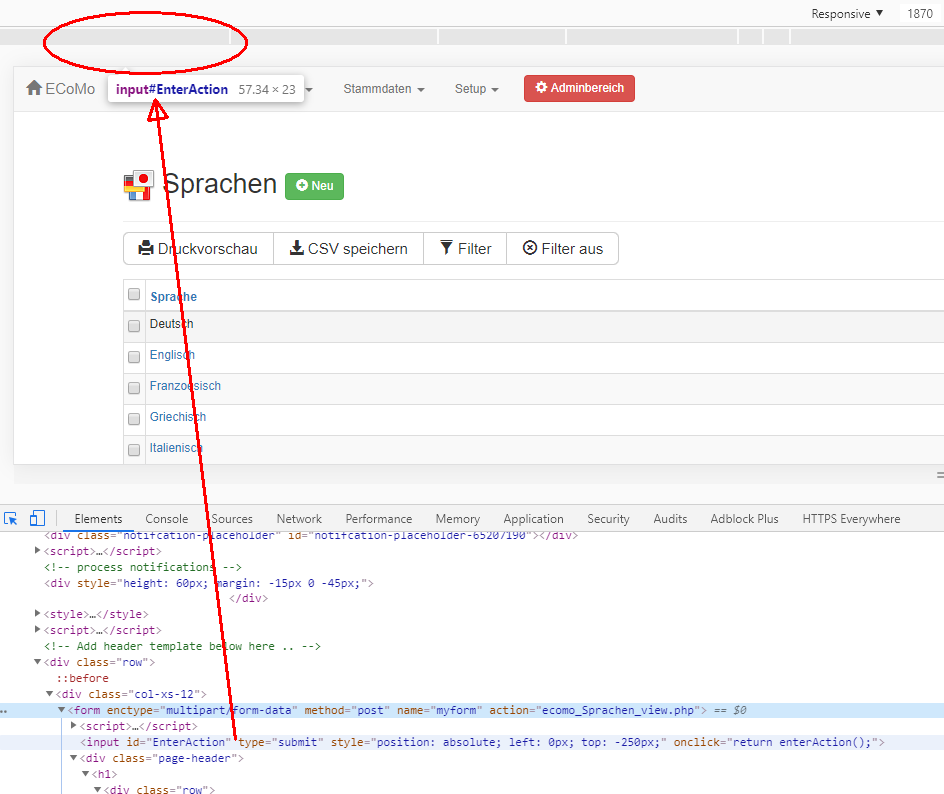Sort by the Sprache column header

point(173,297)
